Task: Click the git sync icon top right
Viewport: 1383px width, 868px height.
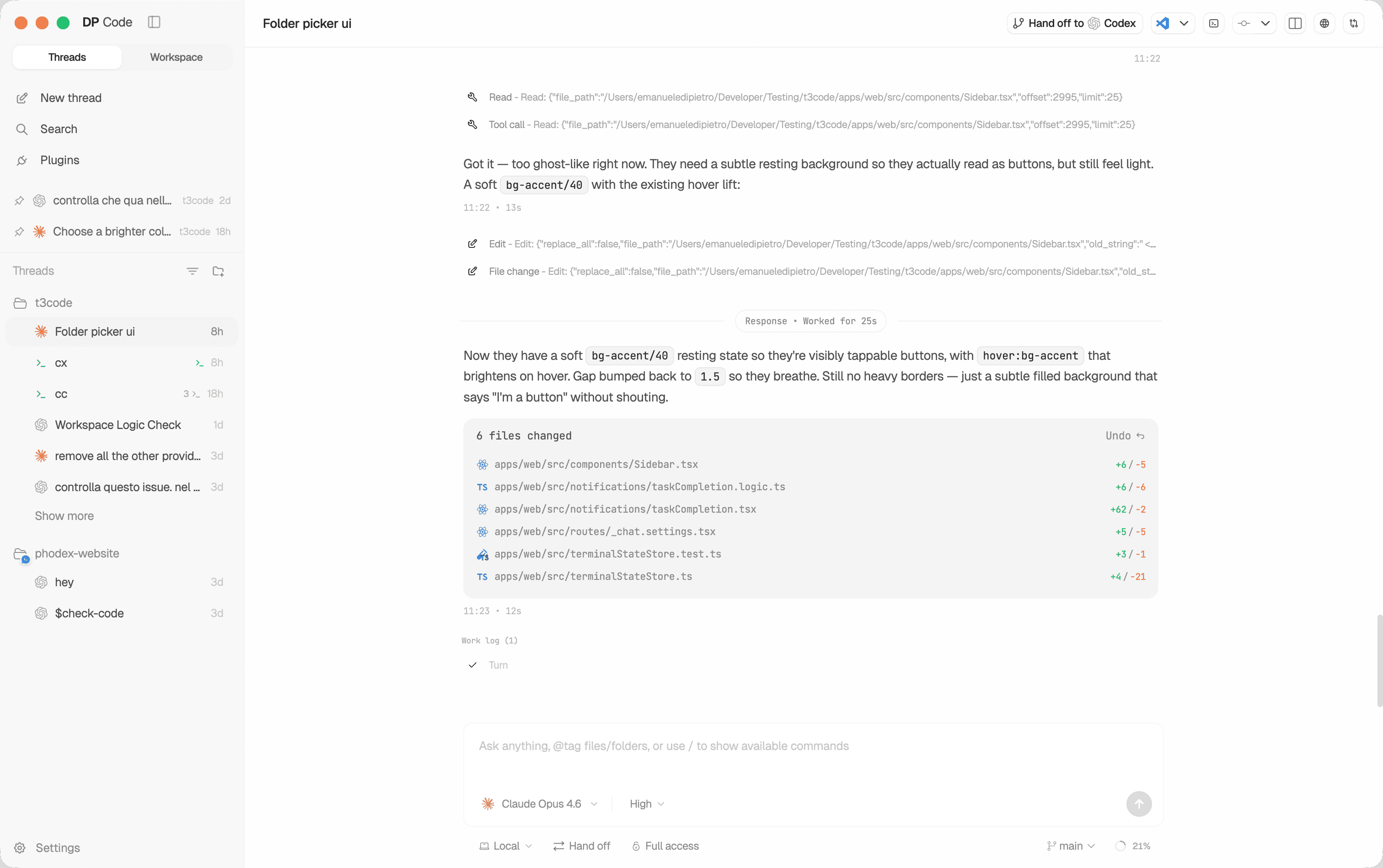Action: tap(1354, 23)
